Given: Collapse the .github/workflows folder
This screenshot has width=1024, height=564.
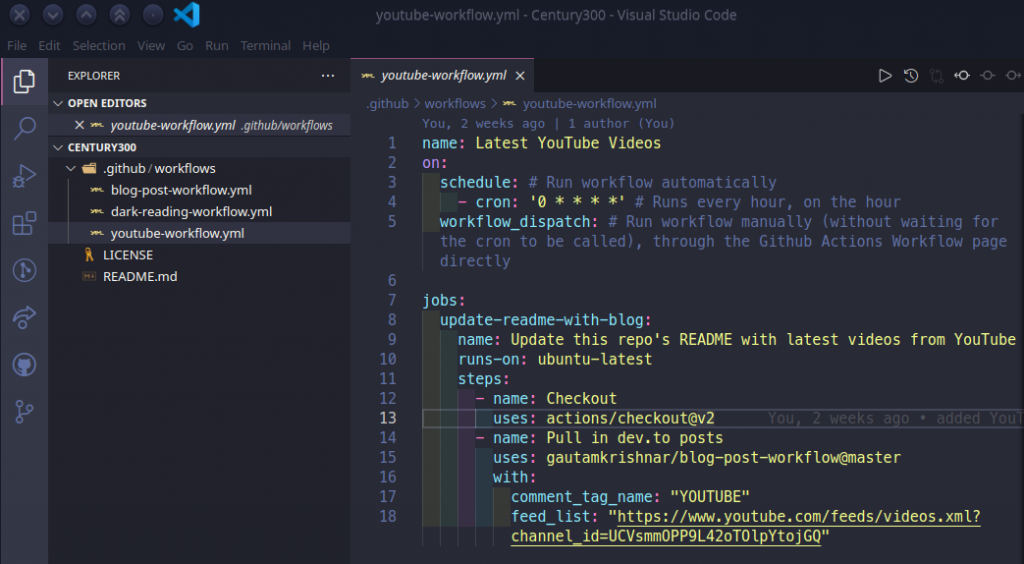Looking at the screenshot, I should (x=70, y=168).
